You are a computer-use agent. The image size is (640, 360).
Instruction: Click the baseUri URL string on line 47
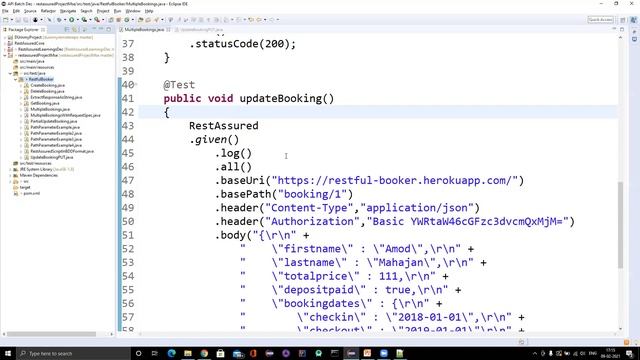click(395, 180)
